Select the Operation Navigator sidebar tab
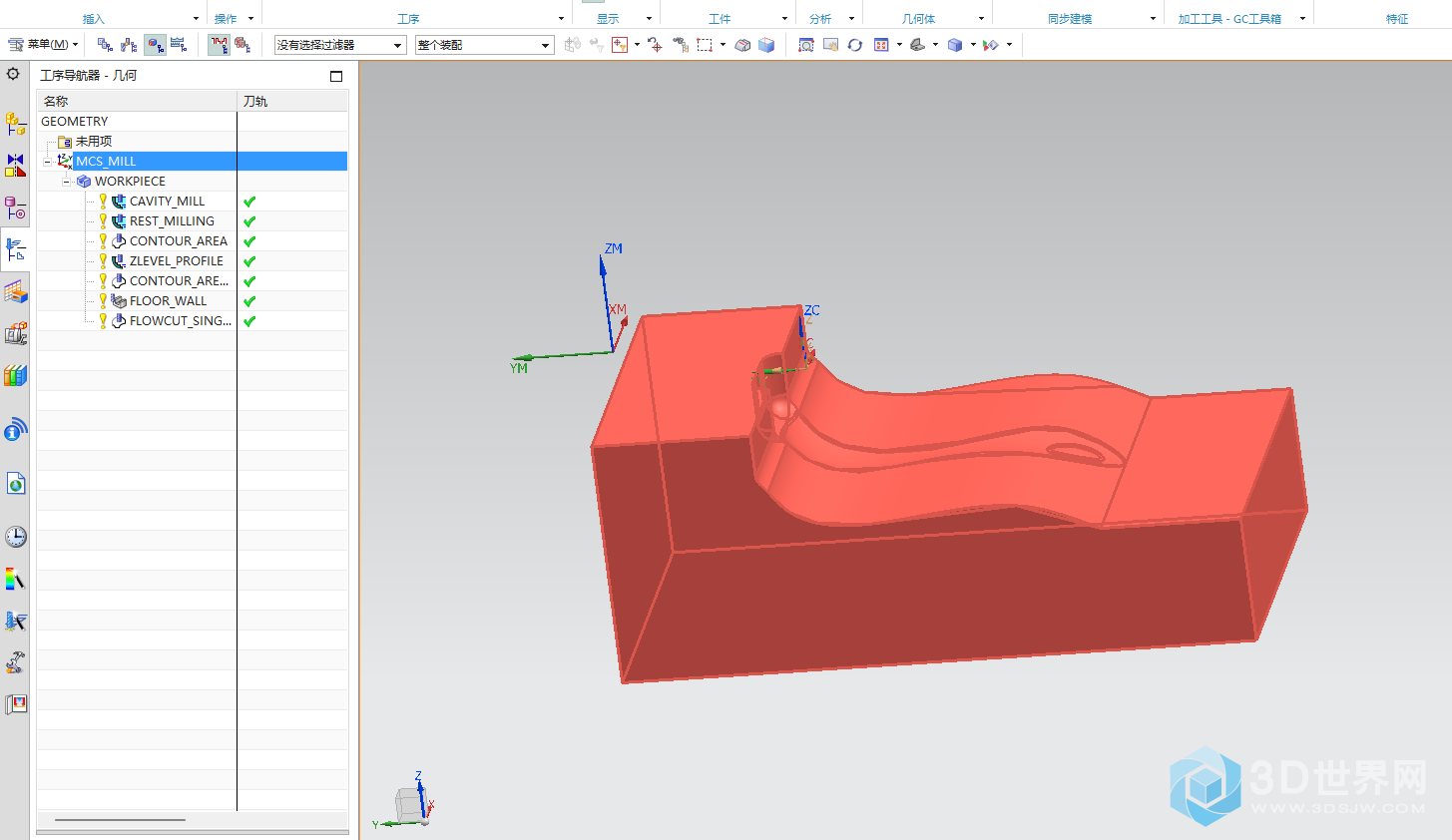 pyautogui.click(x=15, y=249)
